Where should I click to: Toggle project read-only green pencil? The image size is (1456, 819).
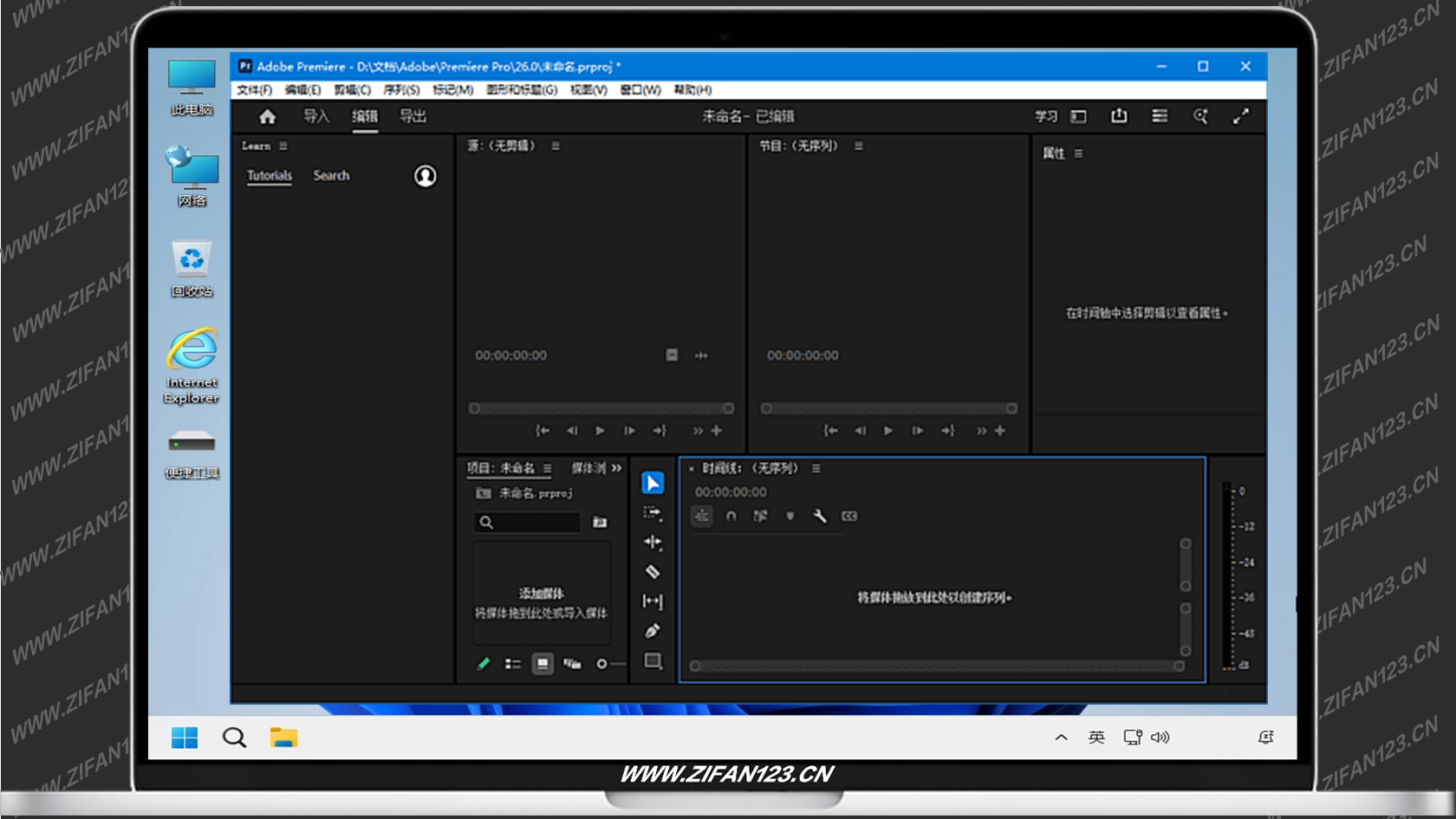[x=484, y=664]
